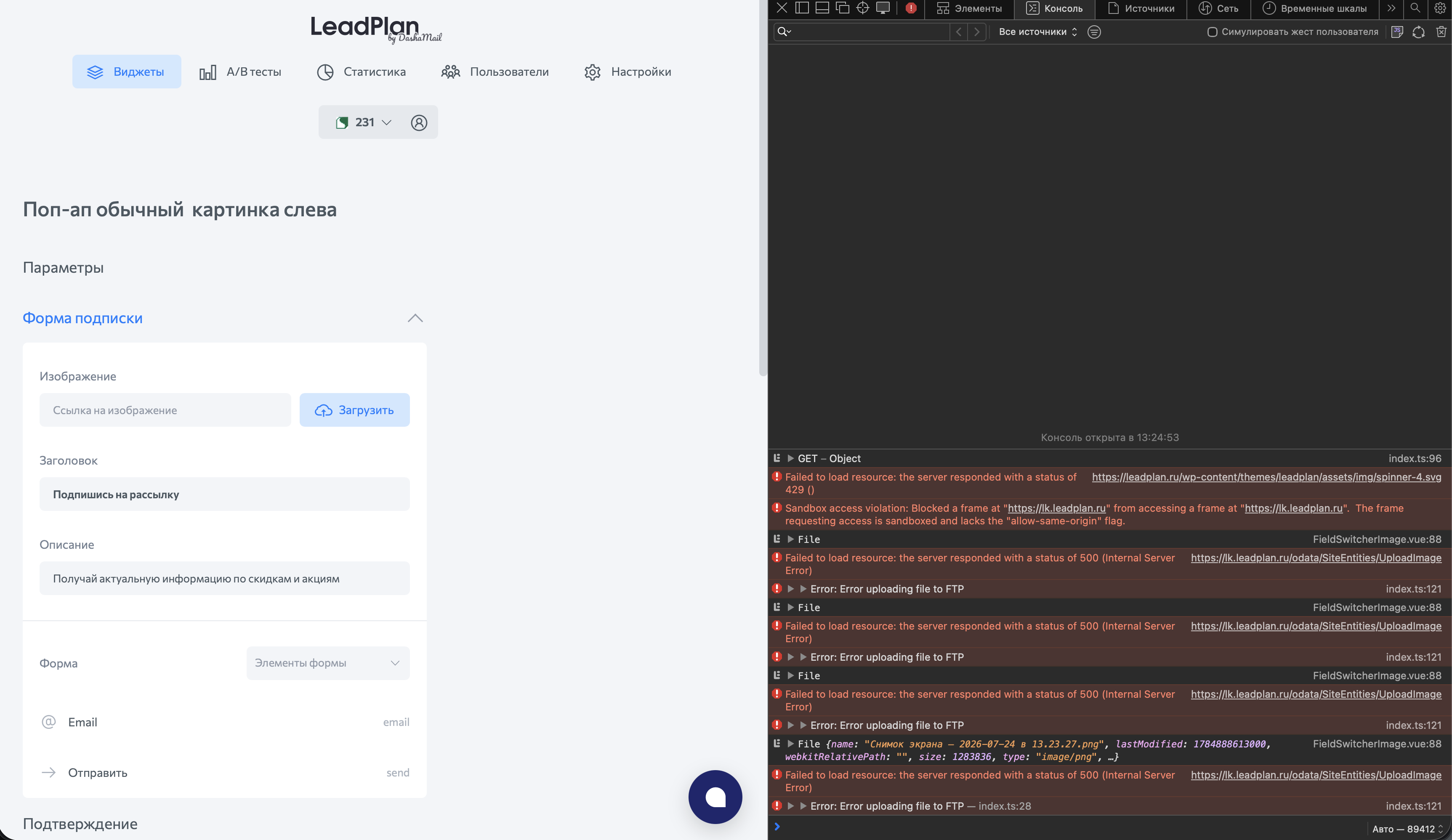Open Статистика navigation item

(361, 72)
